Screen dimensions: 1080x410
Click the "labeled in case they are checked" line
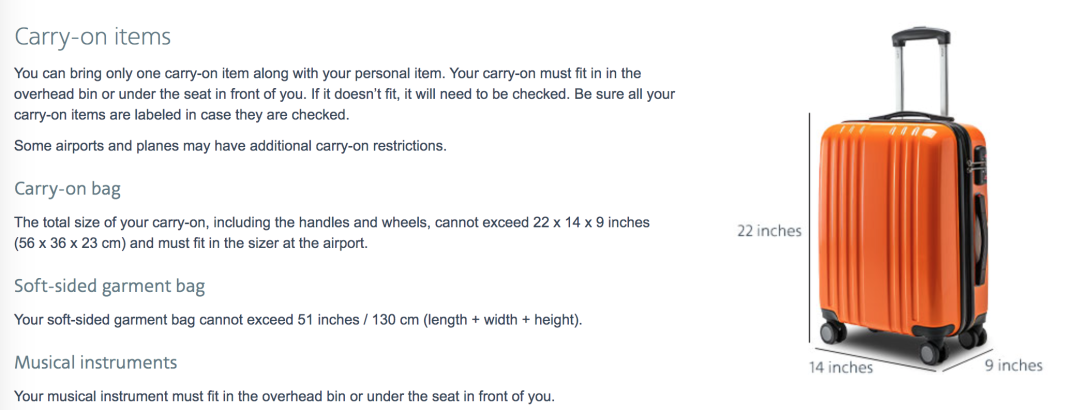(x=180, y=115)
